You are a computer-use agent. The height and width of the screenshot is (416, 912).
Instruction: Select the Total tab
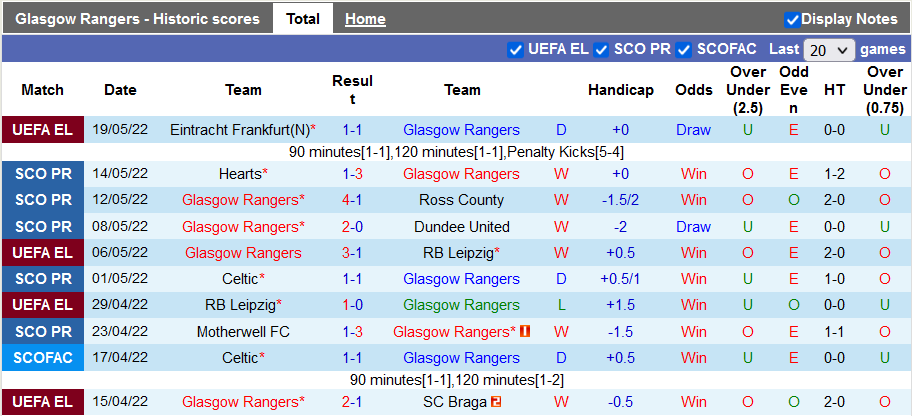point(303,19)
